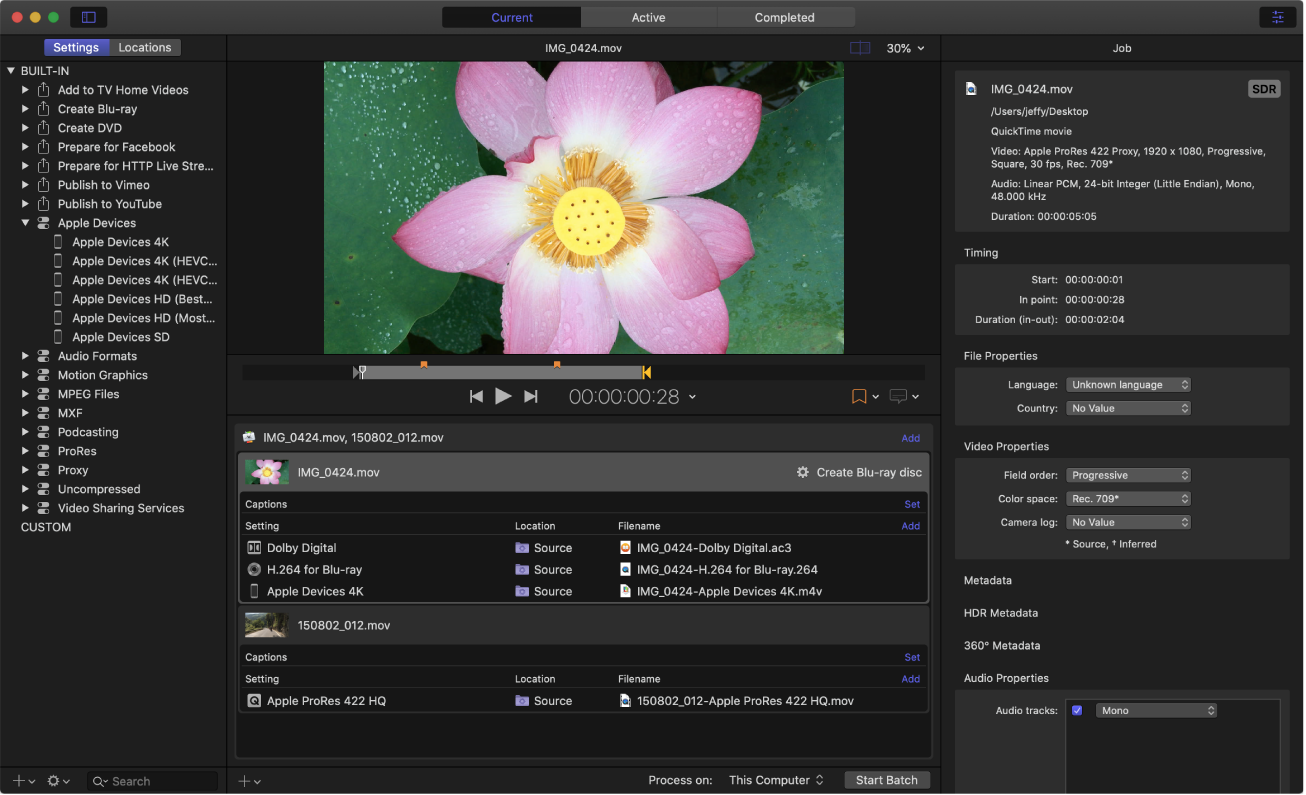The width and height of the screenshot is (1306, 795).
Task: Click the comparison view split-screen icon
Action: click(x=860, y=48)
